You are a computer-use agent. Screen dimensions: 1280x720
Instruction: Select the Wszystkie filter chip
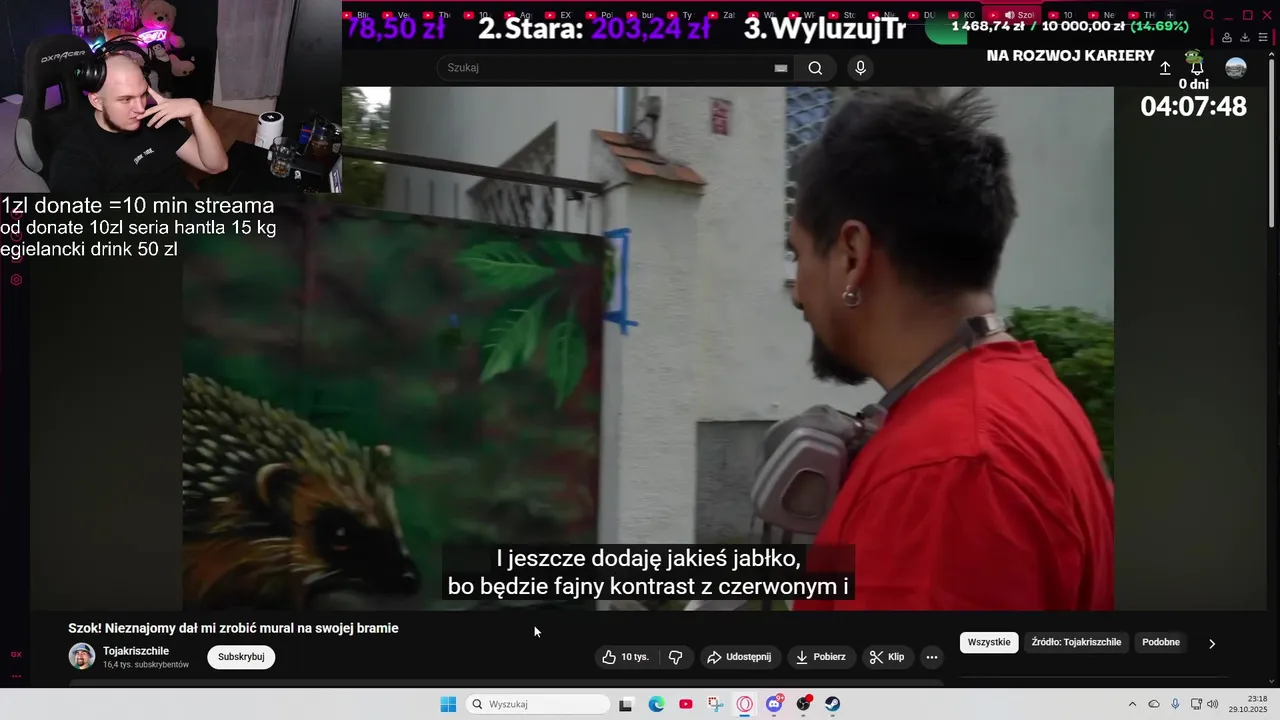point(989,642)
